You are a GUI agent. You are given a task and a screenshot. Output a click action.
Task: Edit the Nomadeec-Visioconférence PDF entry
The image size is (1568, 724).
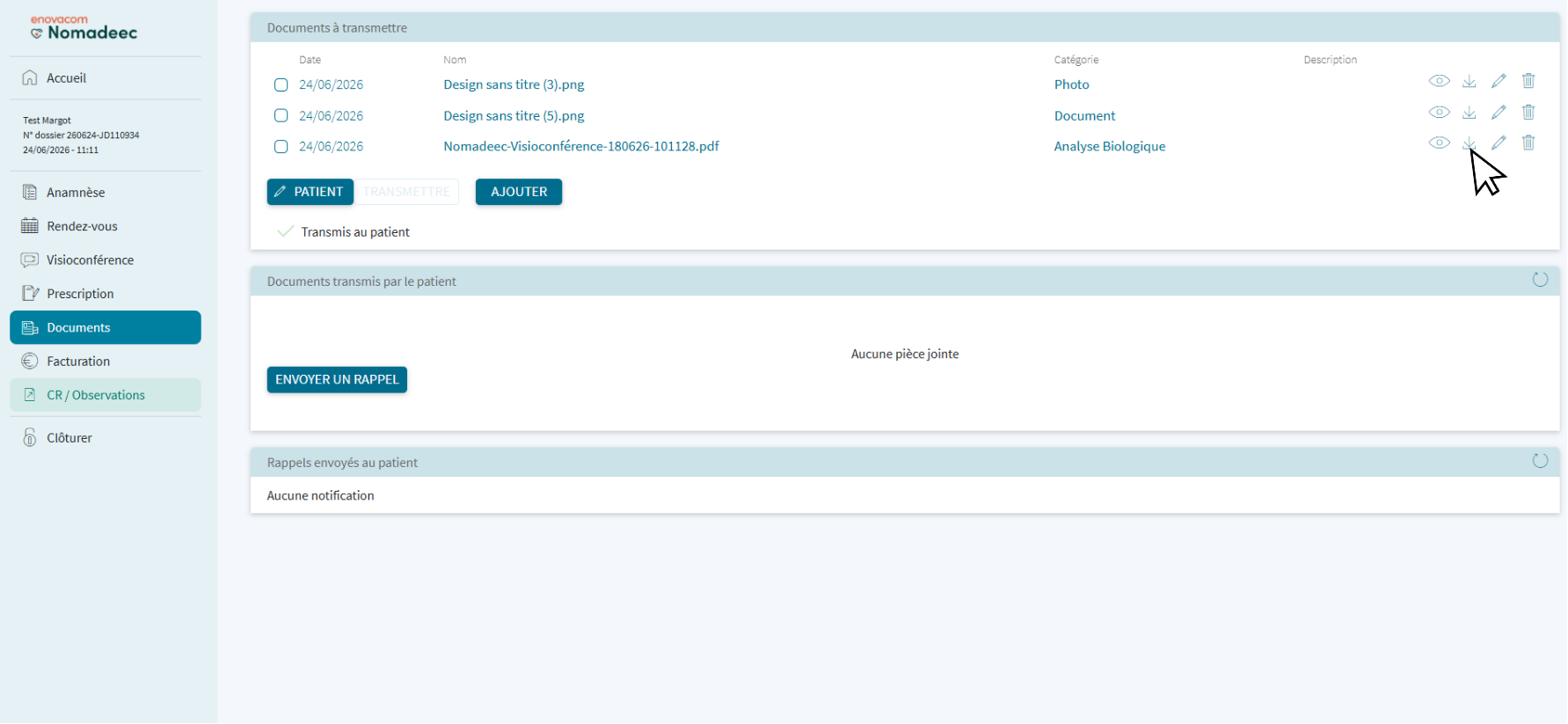[1499, 143]
